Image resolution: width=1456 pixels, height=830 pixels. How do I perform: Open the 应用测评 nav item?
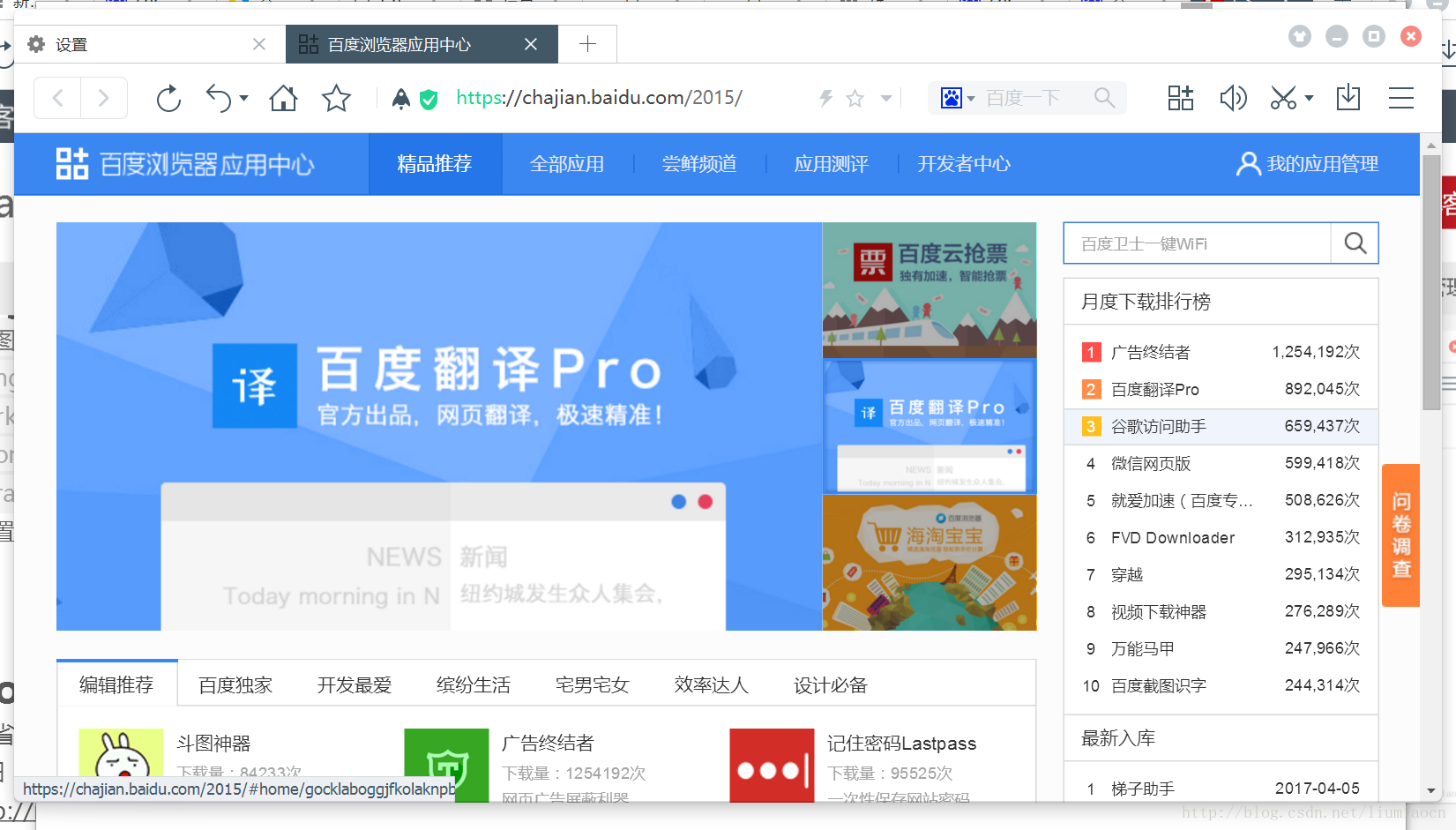tap(832, 164)
